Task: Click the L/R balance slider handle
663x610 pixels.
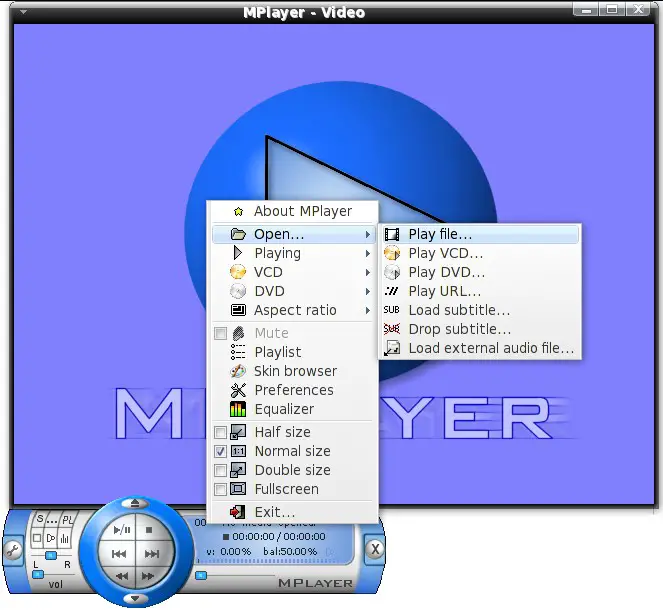Action: 51,555
